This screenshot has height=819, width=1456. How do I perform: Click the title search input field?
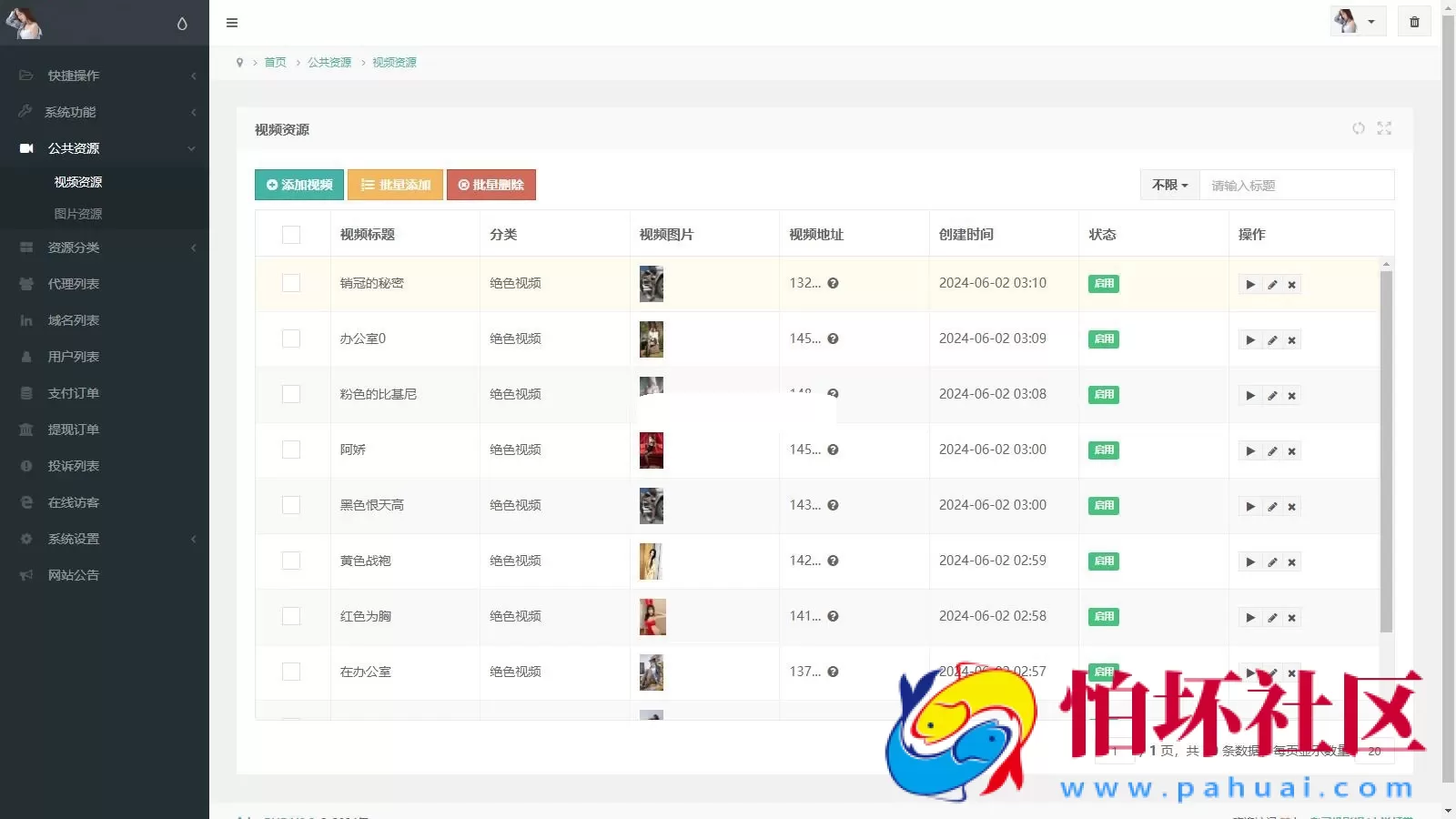[x=1296, y=185]
